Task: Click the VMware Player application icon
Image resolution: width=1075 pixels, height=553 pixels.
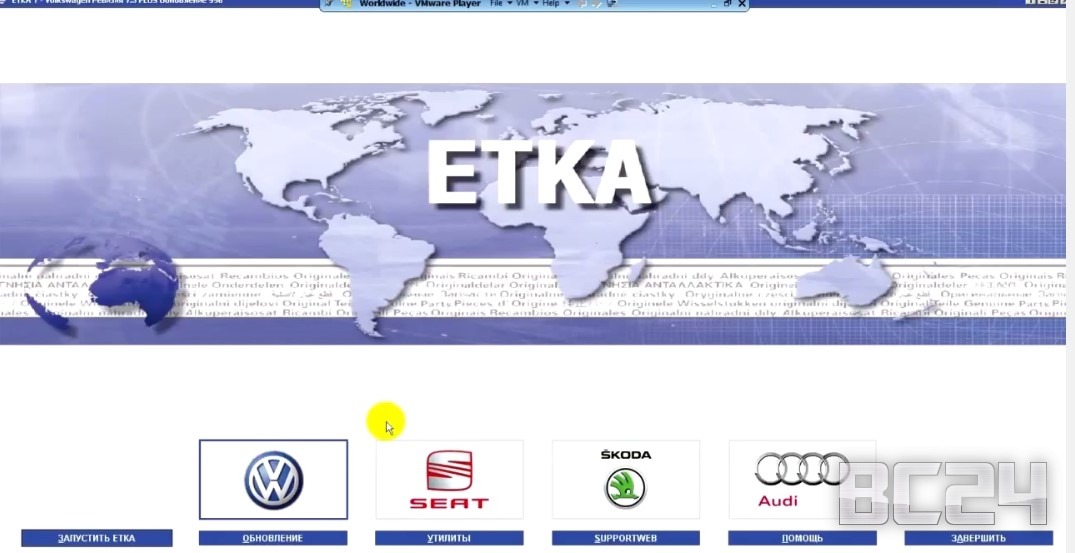Action: pyautogui.click(x=347, y=4)
